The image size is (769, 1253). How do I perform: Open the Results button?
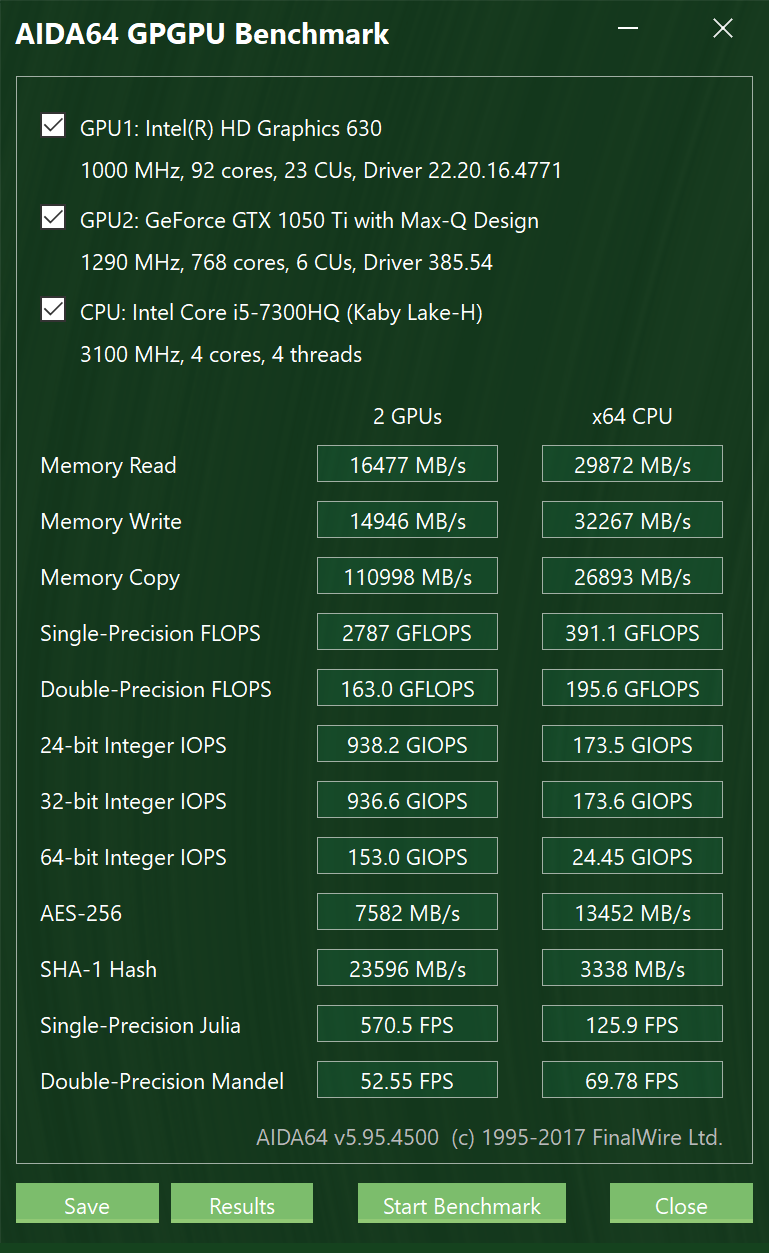point(242,1205)
